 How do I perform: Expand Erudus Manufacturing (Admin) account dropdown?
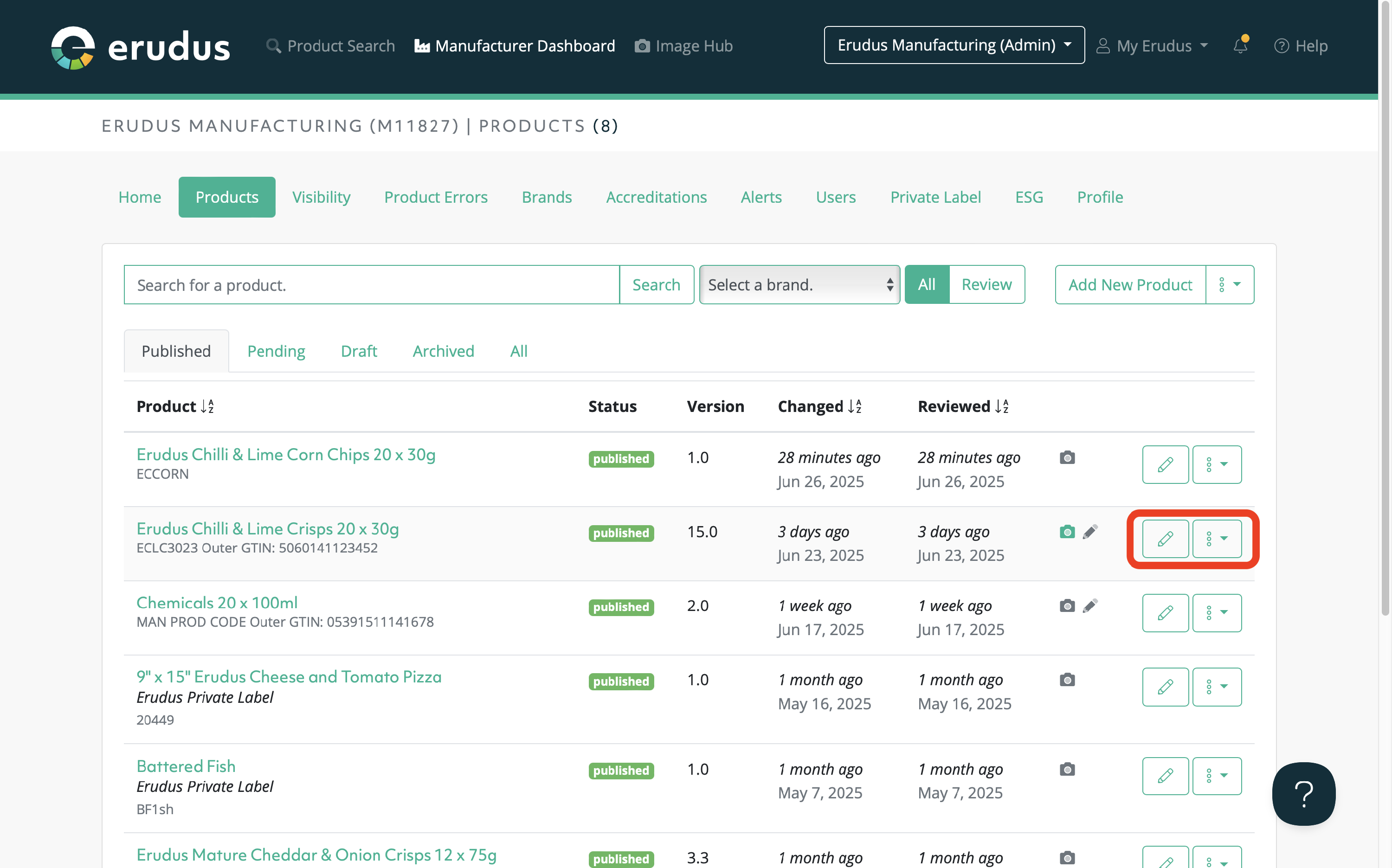[954, 45]
